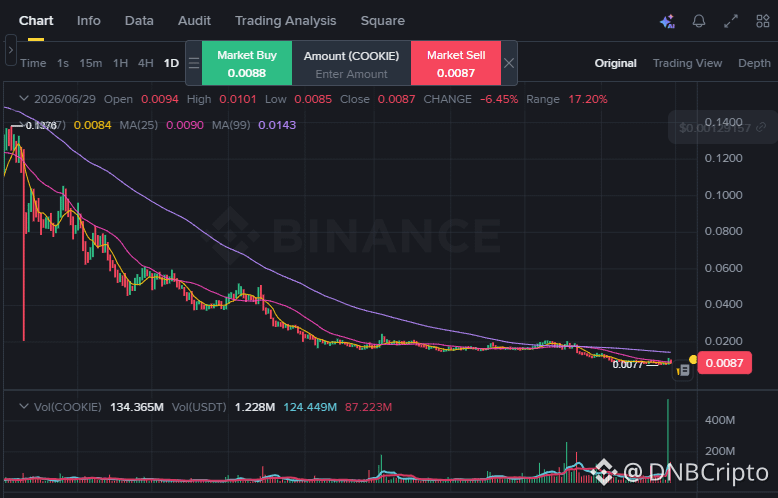Viewport: 778px width, 498px height.
Task: Open the Audit tab
Action: coord(194,21)
